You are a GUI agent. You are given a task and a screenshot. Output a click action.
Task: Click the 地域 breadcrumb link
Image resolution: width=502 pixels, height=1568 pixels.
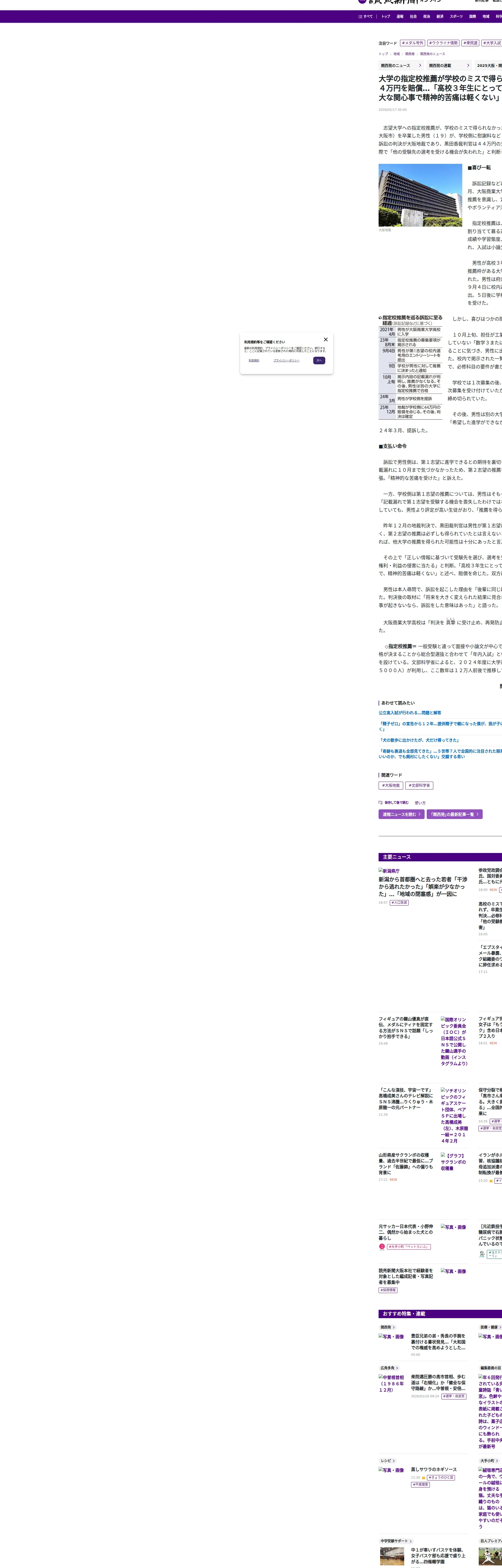pos(397,54)
